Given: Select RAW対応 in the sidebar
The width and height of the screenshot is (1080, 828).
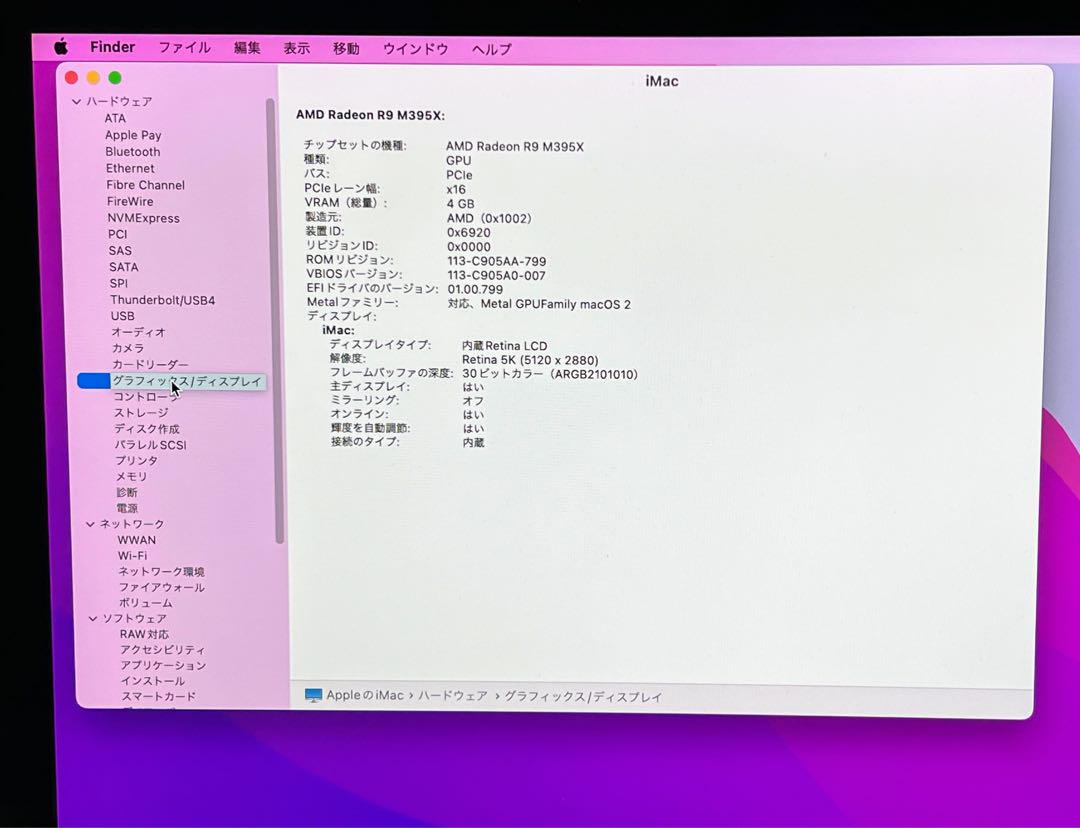Looking at the screenshot, I should (144, 634).
